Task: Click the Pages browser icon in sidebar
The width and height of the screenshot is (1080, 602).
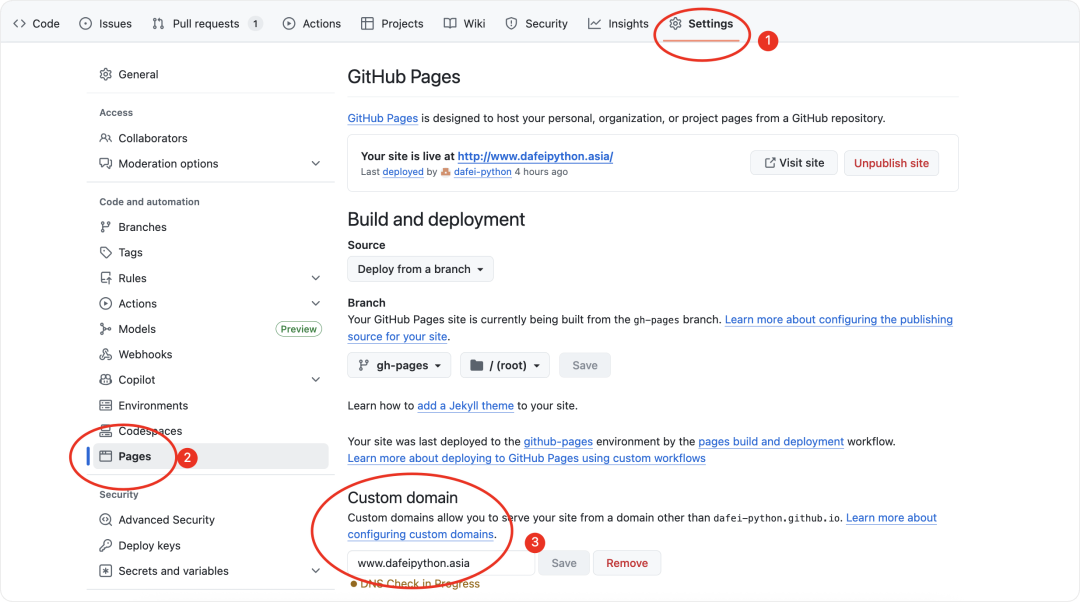Action: point(105,456)
